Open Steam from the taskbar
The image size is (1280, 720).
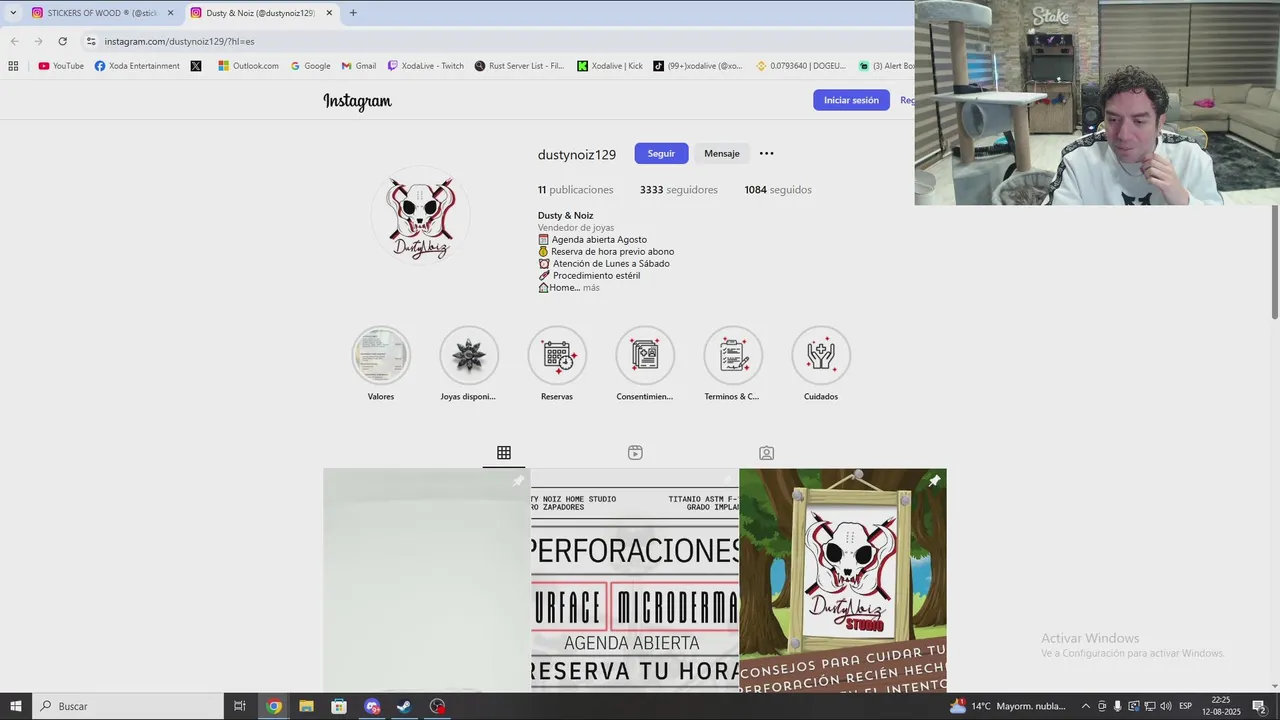[x=404, y=706]
